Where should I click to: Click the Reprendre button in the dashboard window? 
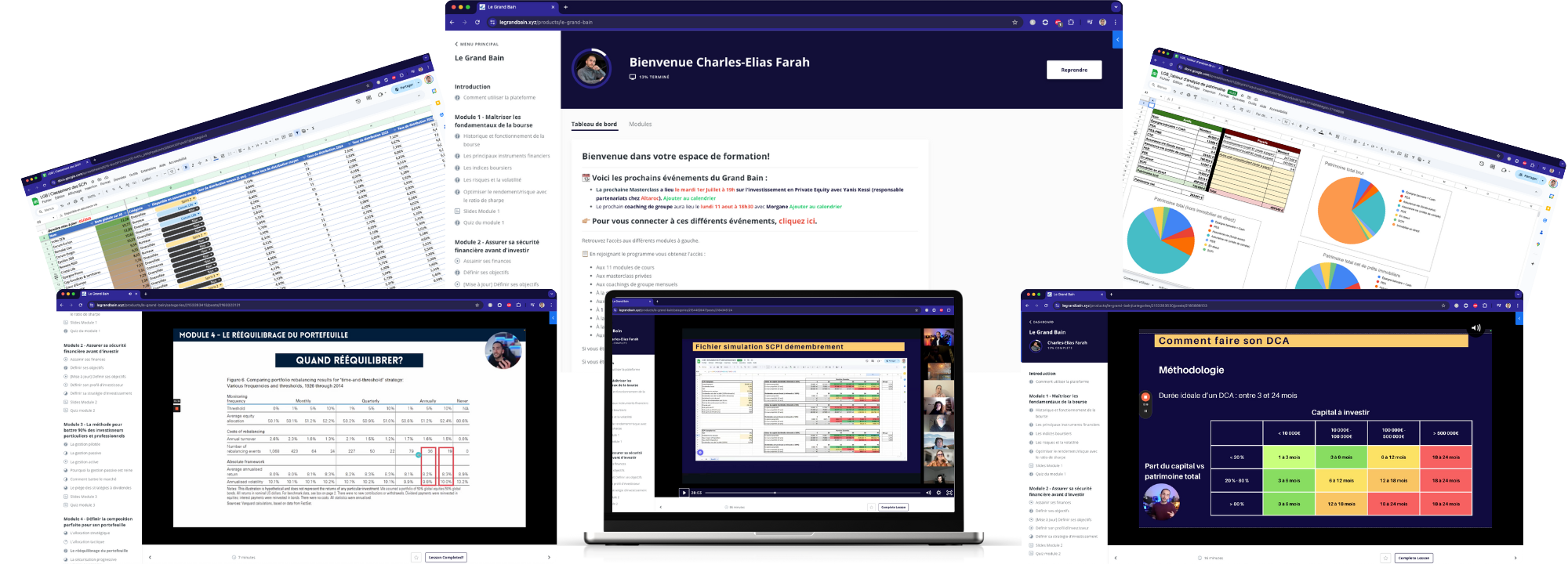click(1073, 70)
